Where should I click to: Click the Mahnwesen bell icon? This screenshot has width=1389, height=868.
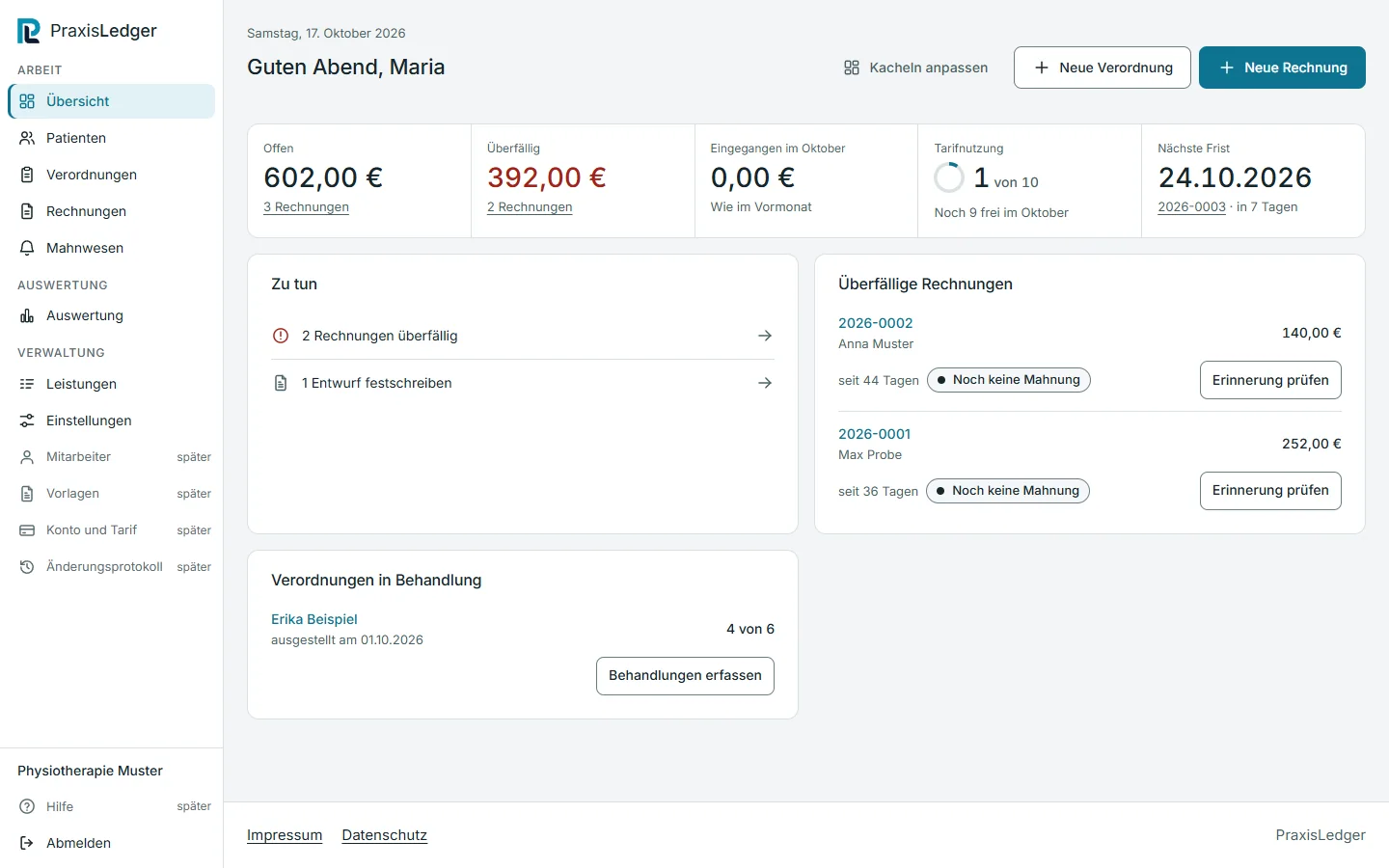27,248
